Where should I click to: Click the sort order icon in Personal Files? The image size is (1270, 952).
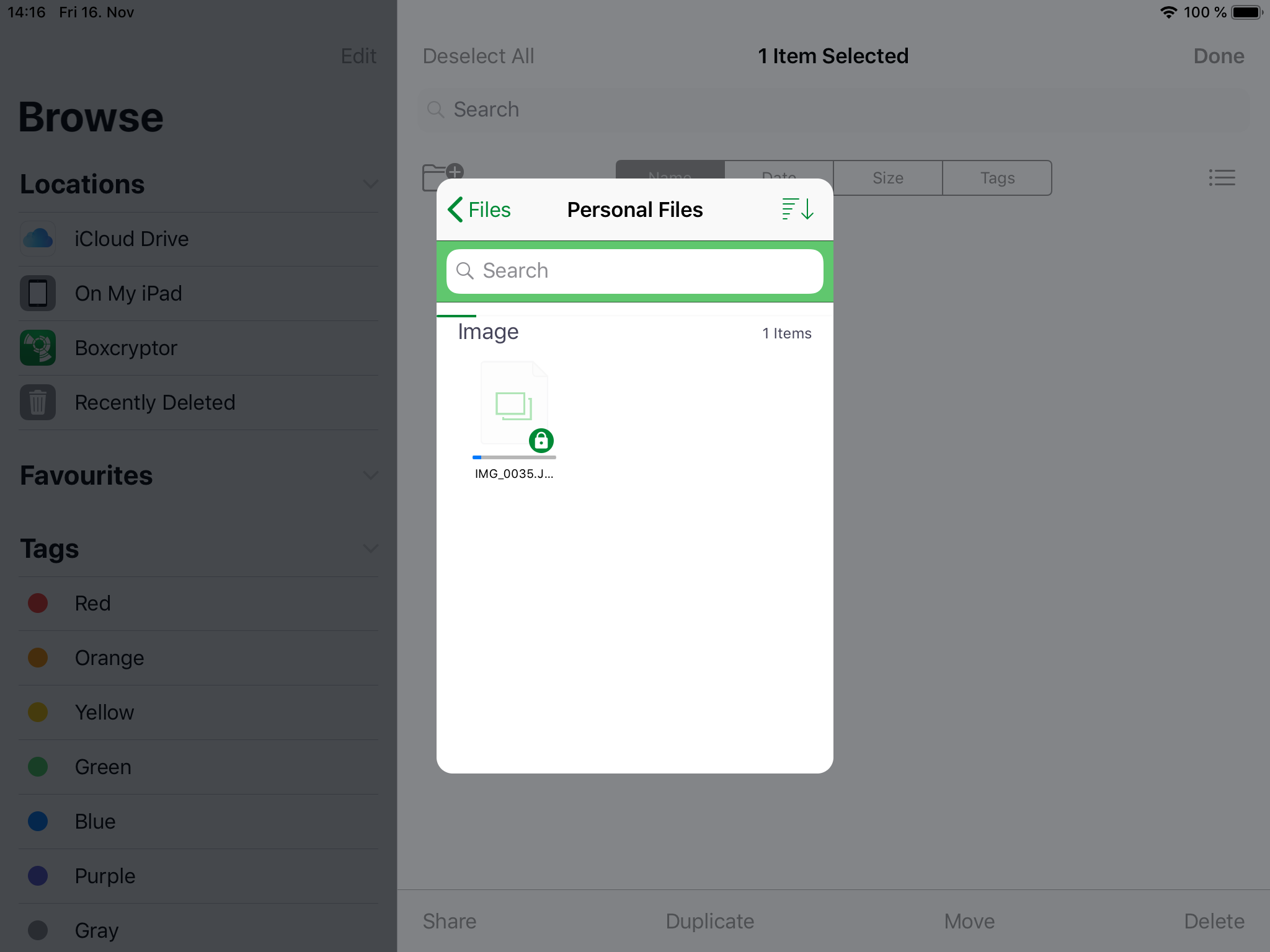(797, 209)
